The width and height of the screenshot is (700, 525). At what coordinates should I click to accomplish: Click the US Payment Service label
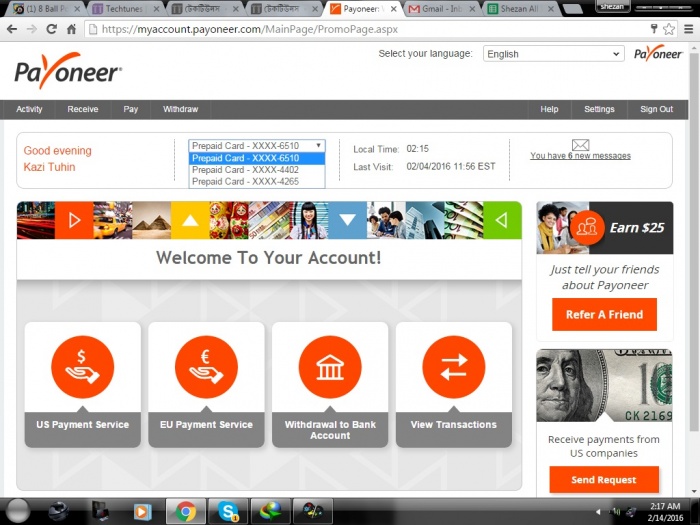pos(83,425)
